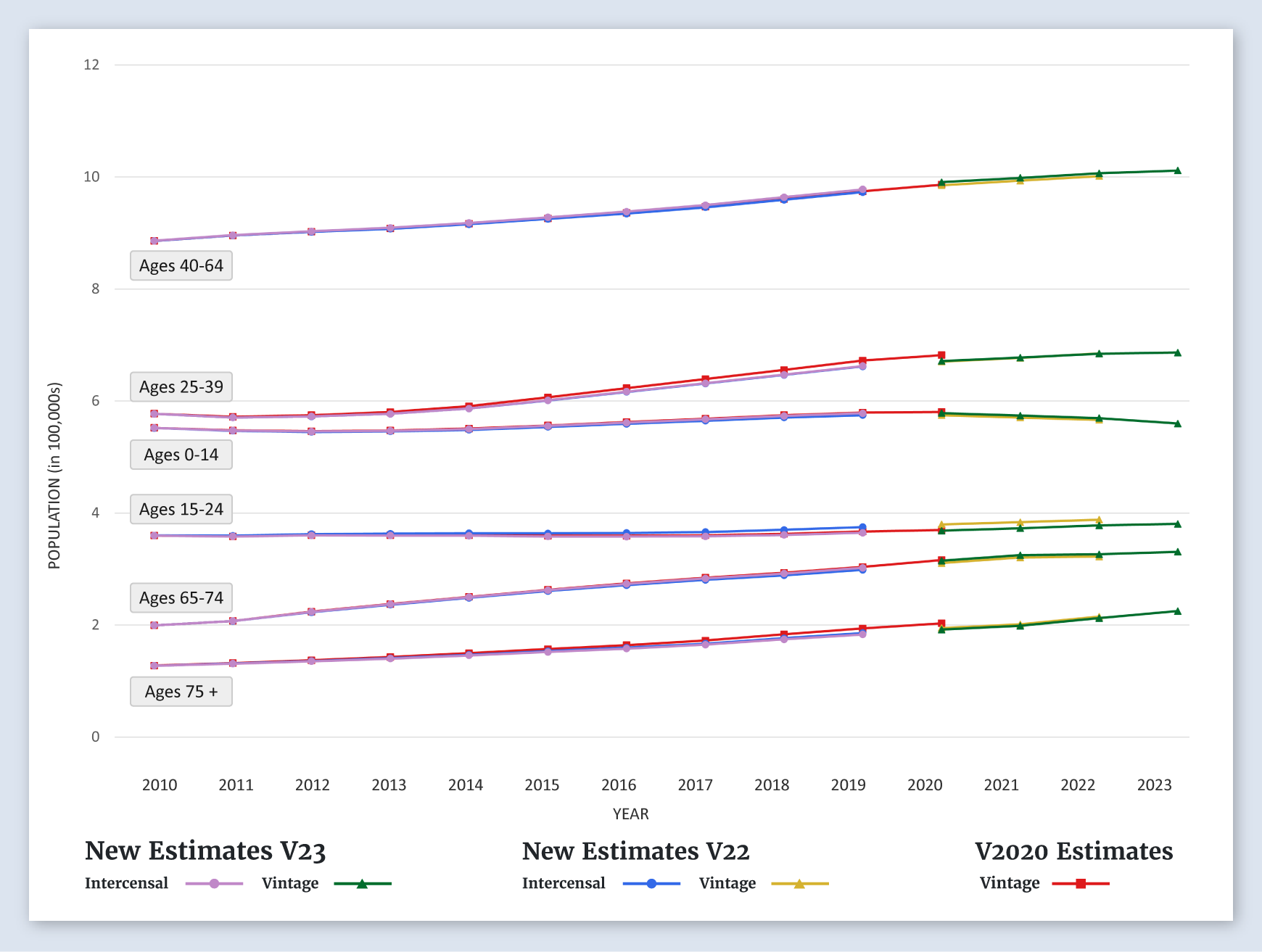Select the Ages 65-74 label
Screen dimensions: 1262x952
[x=181, y=598]
